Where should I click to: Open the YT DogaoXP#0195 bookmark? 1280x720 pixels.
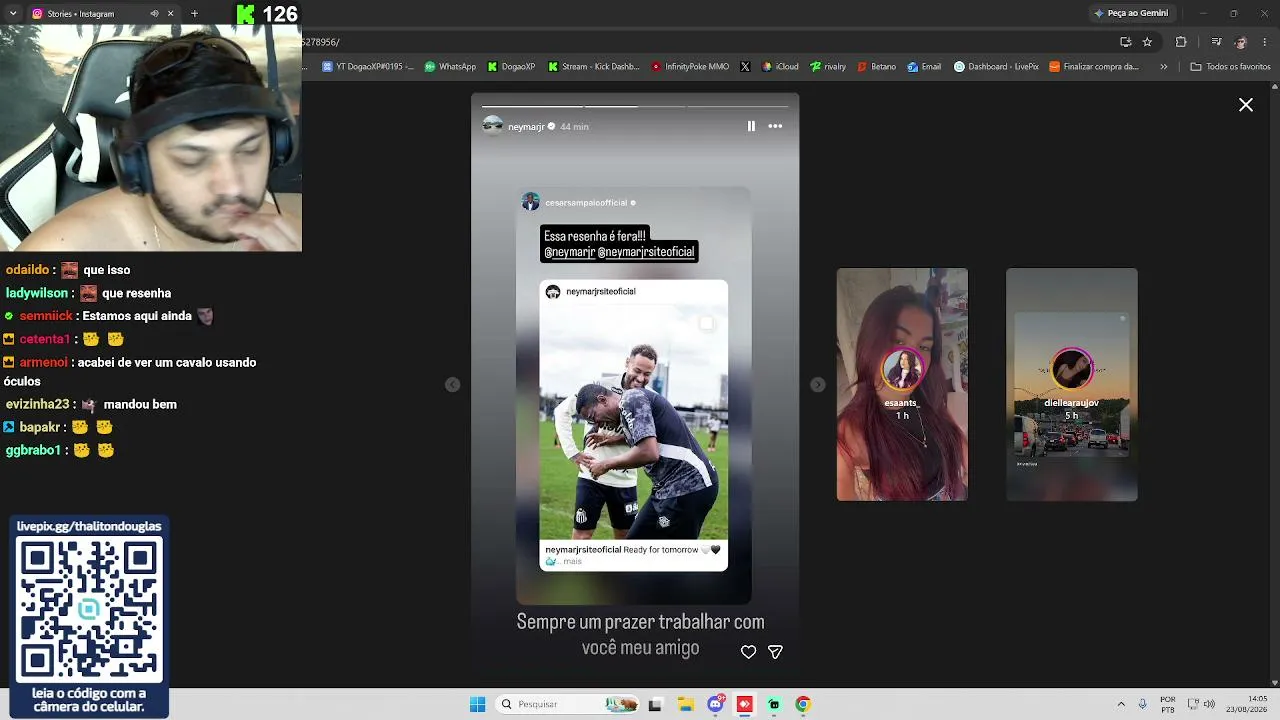pyautogui.click(x=368, y=67)
